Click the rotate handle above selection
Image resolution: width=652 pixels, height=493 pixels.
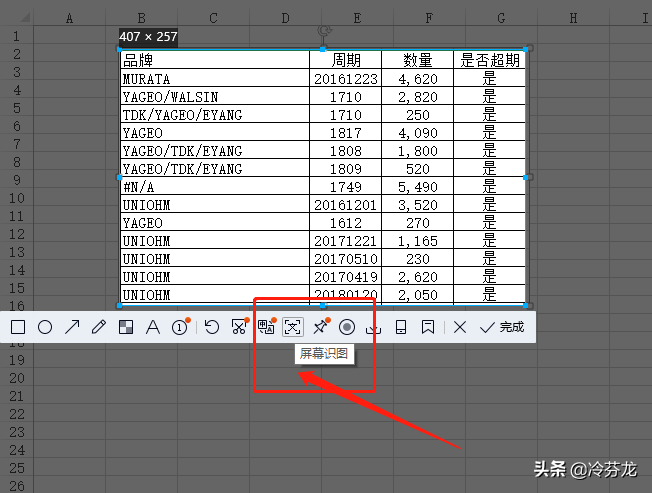[324, 30]
